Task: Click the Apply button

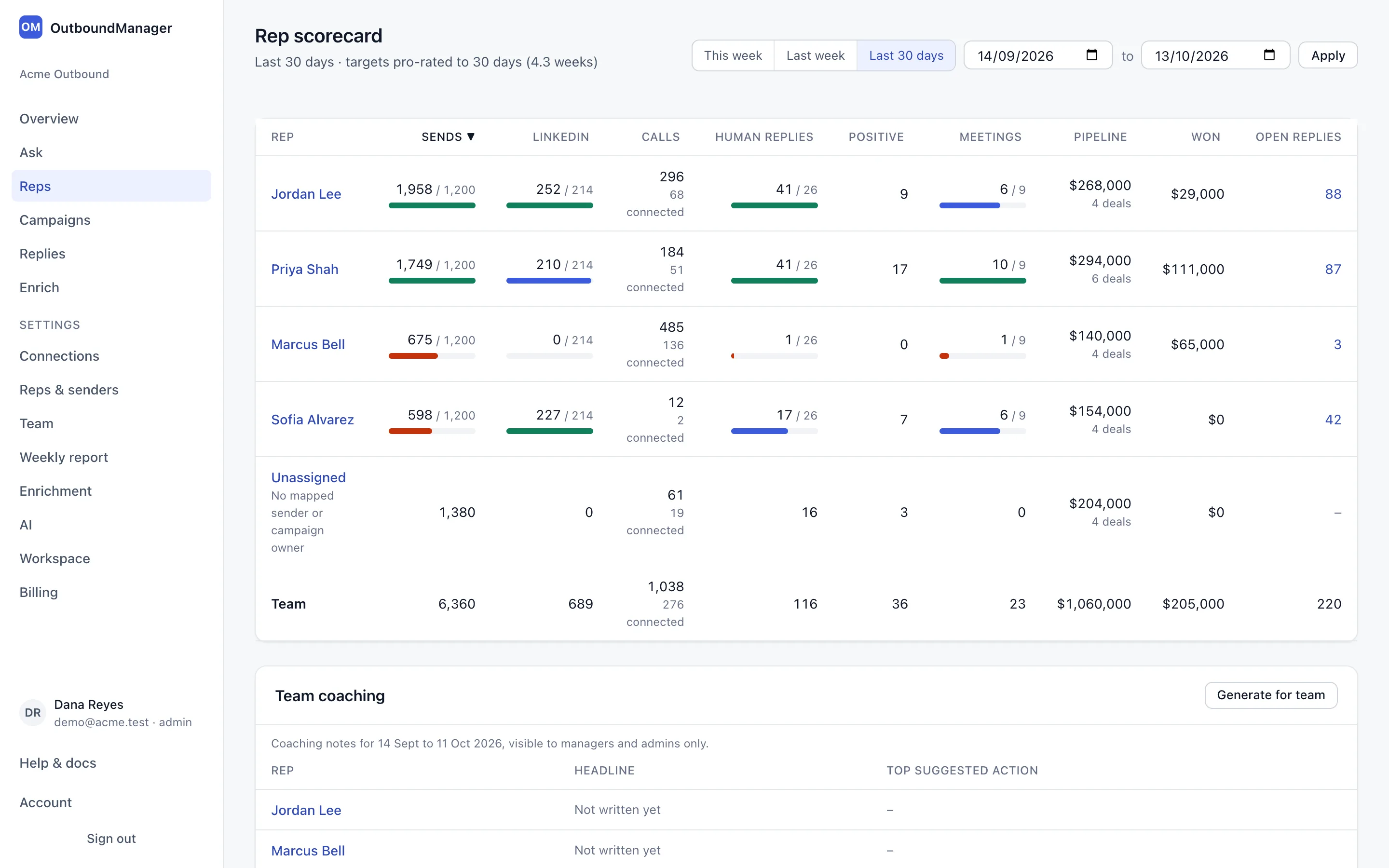Action: (x=1328, y=55)
